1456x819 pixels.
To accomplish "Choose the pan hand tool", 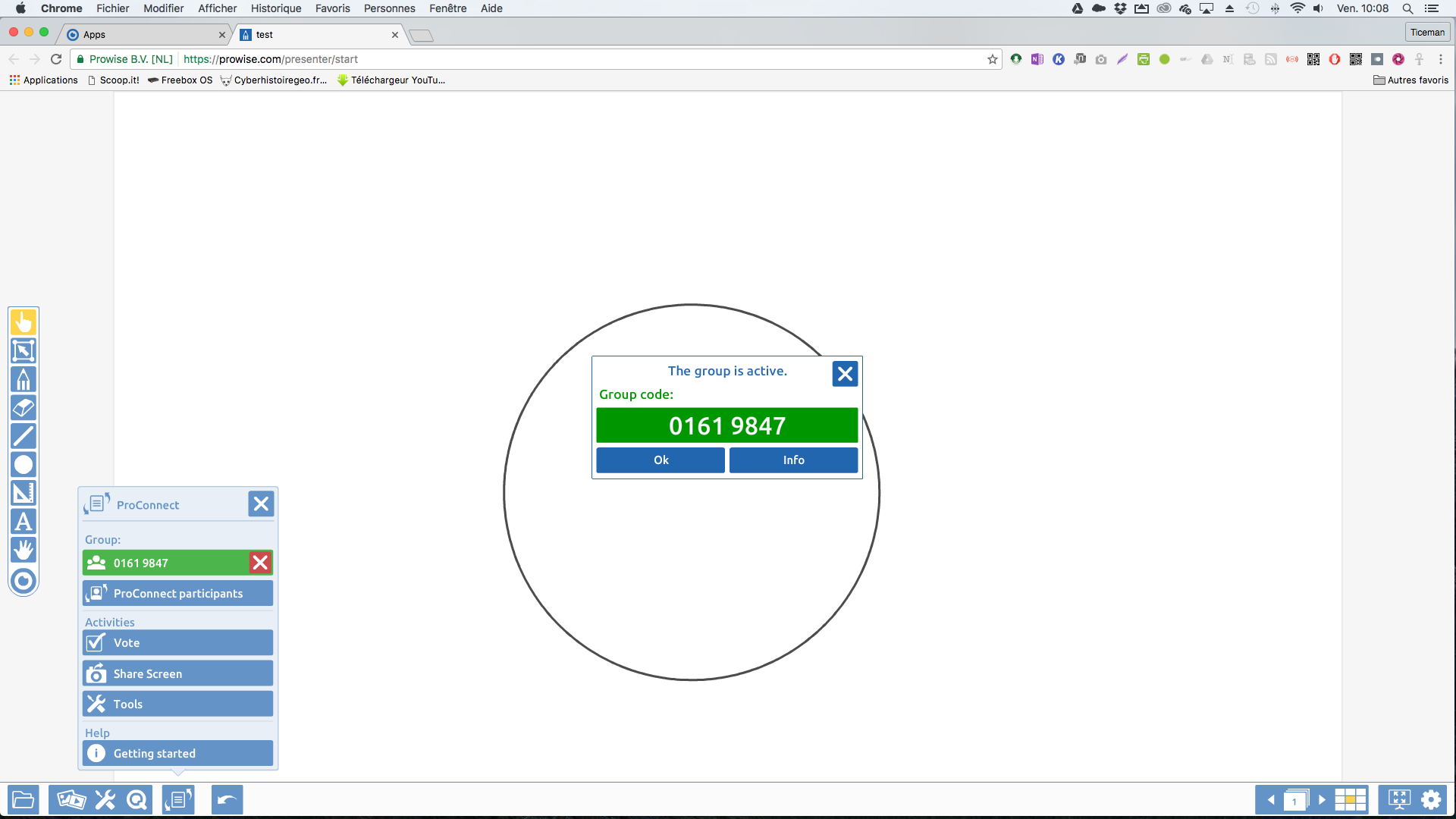I will [x=24, y=550].
